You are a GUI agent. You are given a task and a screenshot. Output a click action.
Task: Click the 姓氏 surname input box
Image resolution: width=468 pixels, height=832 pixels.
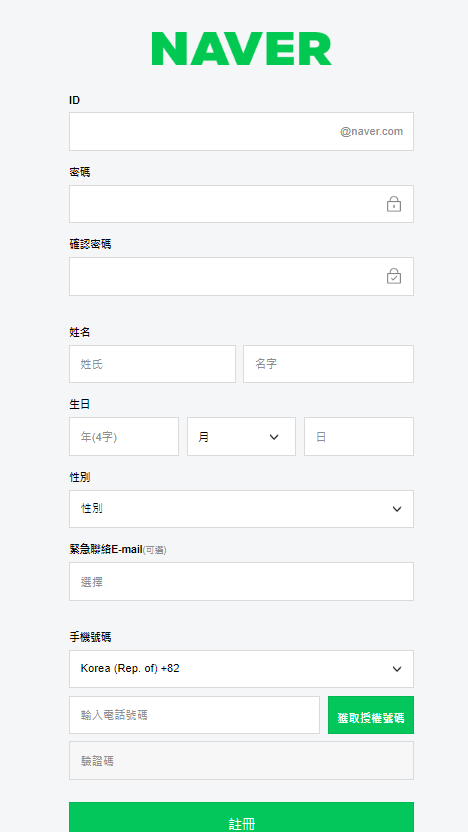(x=152, y=364)
